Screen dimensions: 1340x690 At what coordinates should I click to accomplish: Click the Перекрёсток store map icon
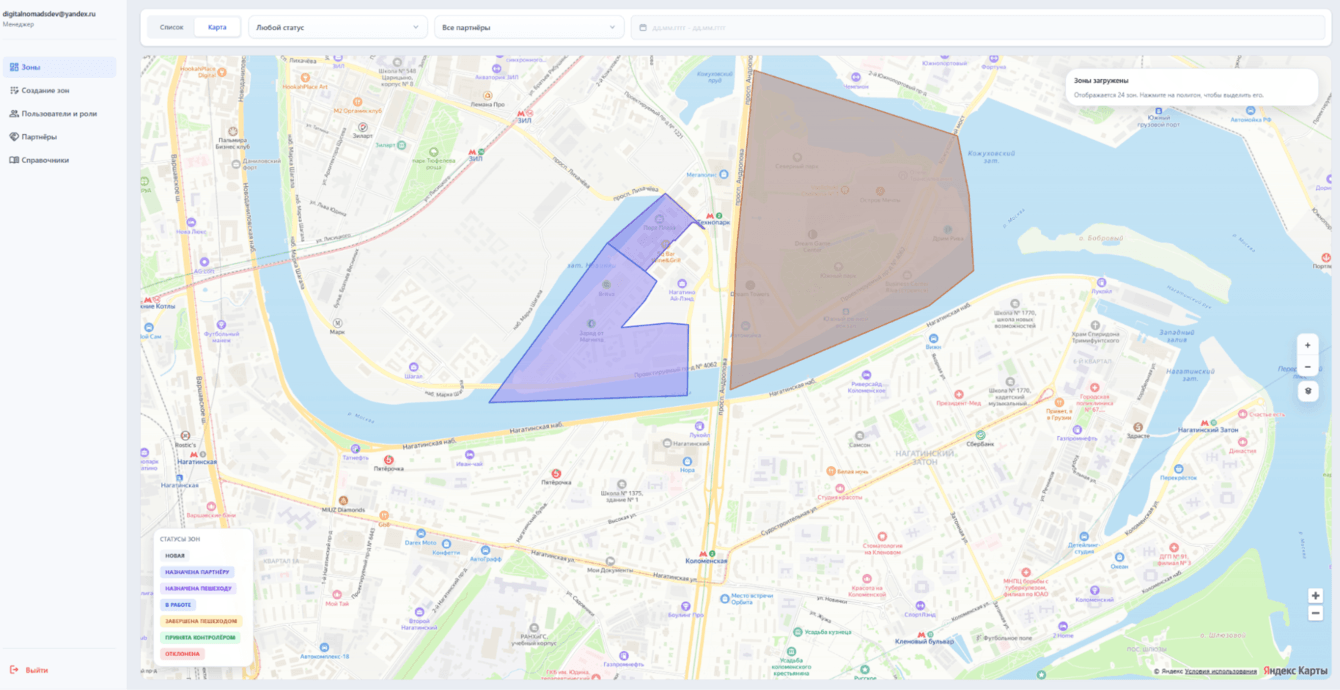coord(1178,469)
